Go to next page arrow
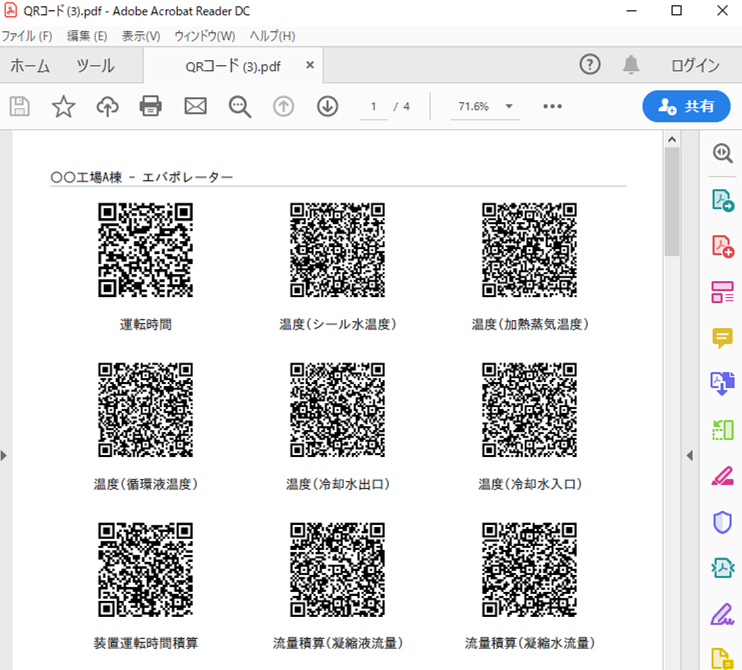This screenshot has height=670, width=742. 327,106
